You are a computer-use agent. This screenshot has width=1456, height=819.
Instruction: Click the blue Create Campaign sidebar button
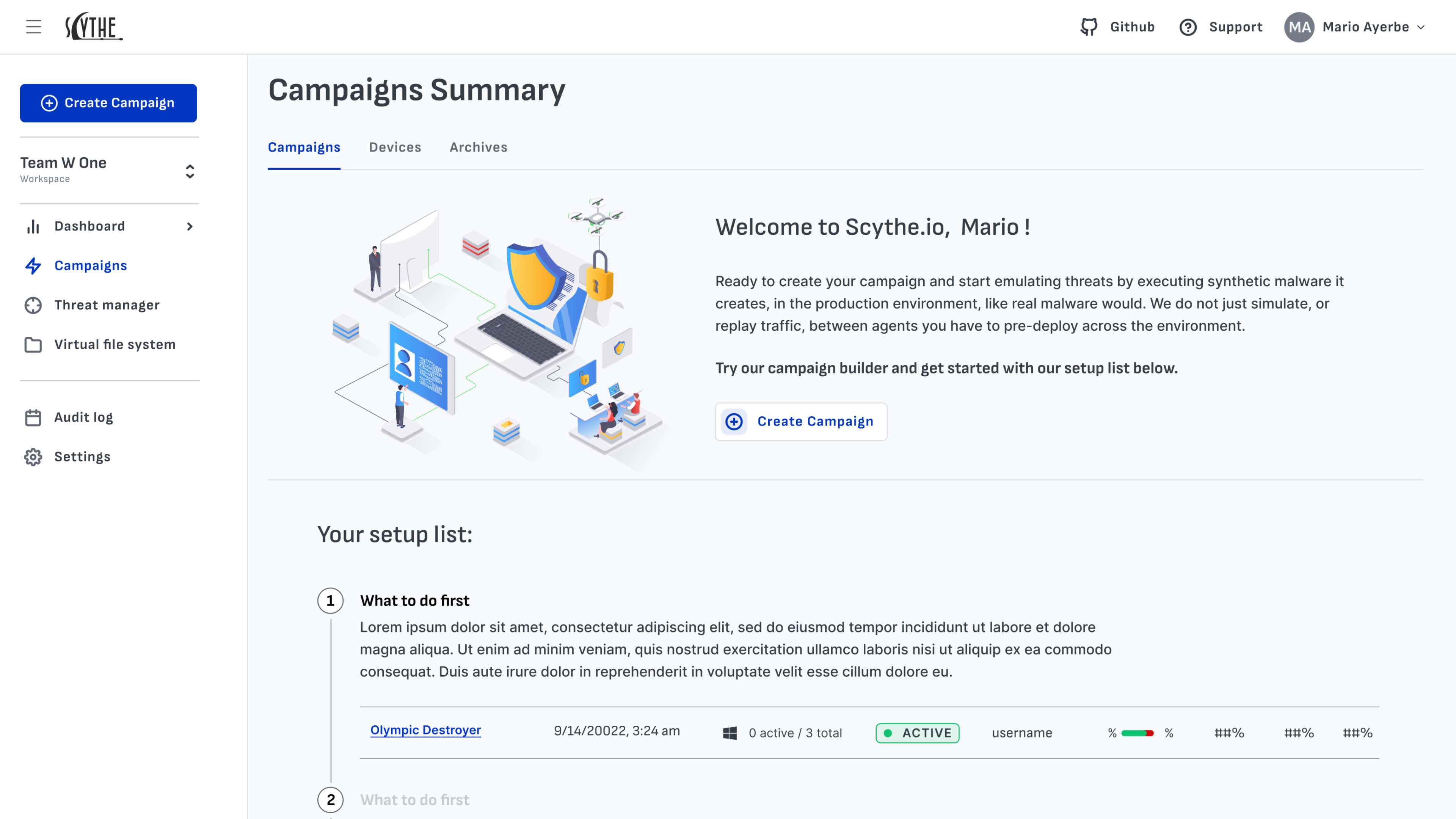tap(108, 103)
